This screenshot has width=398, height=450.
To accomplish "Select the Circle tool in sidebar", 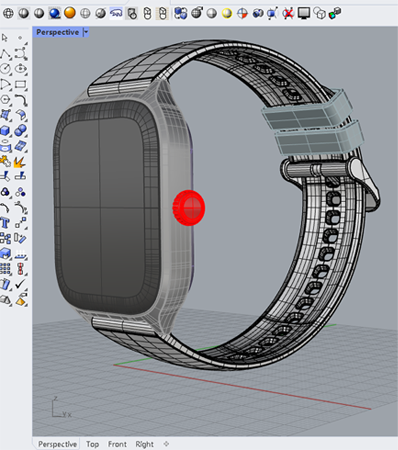I will click(5, 69).
